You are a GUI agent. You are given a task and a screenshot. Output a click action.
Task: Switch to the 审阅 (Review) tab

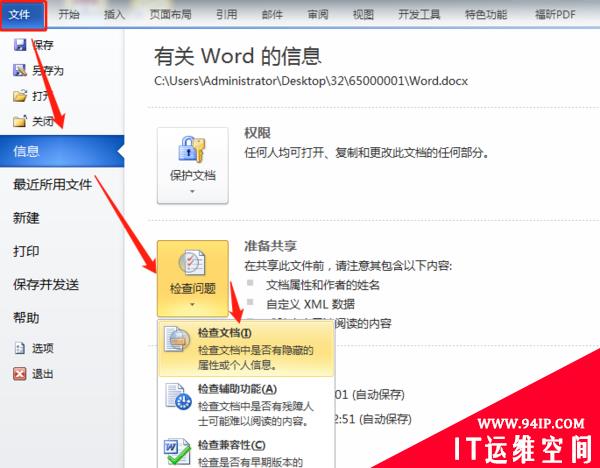point(318,15)
